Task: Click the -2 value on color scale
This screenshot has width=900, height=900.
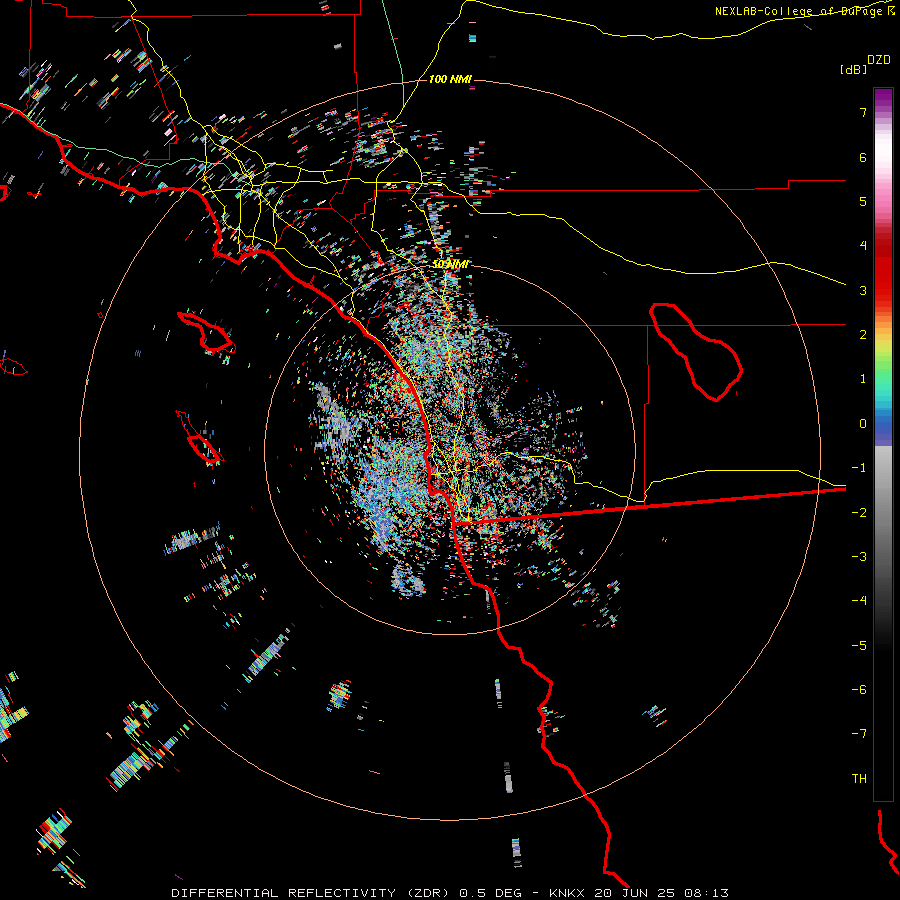Action: click(x=859, y=513)
